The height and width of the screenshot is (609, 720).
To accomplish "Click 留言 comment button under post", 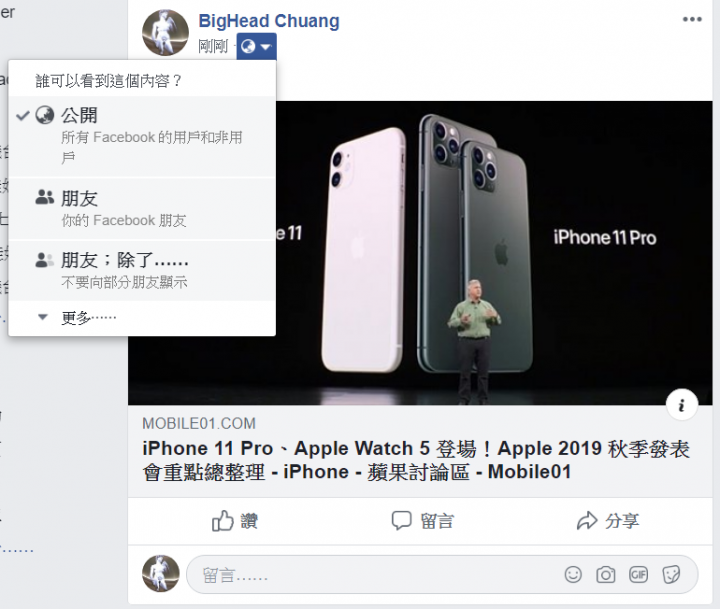I will [x=422, y=521].
